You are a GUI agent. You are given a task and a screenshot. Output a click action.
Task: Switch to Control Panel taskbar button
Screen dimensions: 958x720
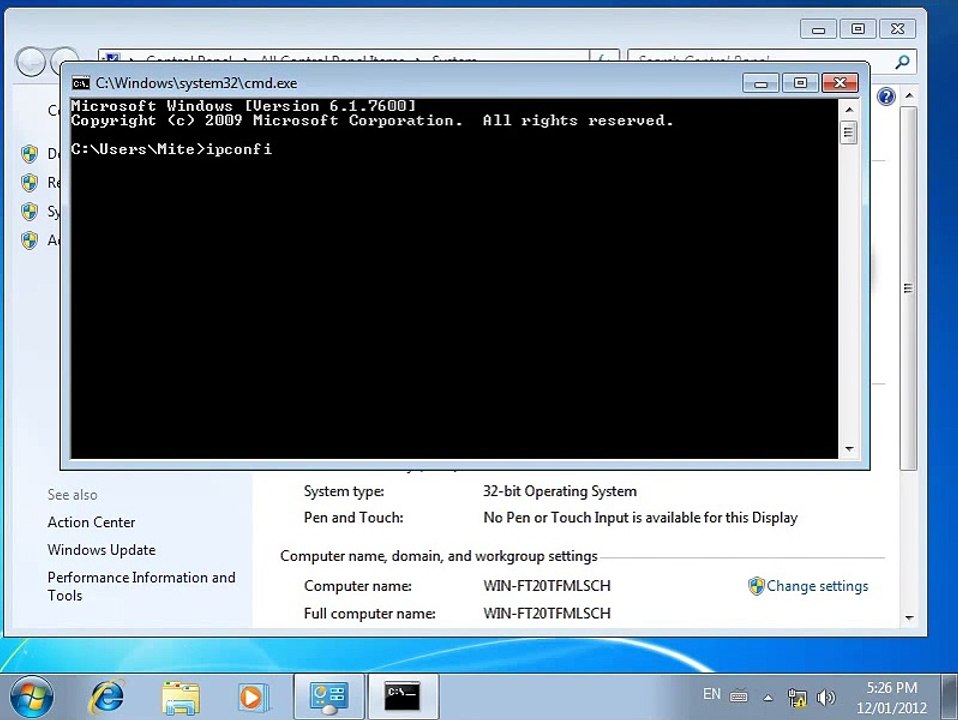[329, 697]
